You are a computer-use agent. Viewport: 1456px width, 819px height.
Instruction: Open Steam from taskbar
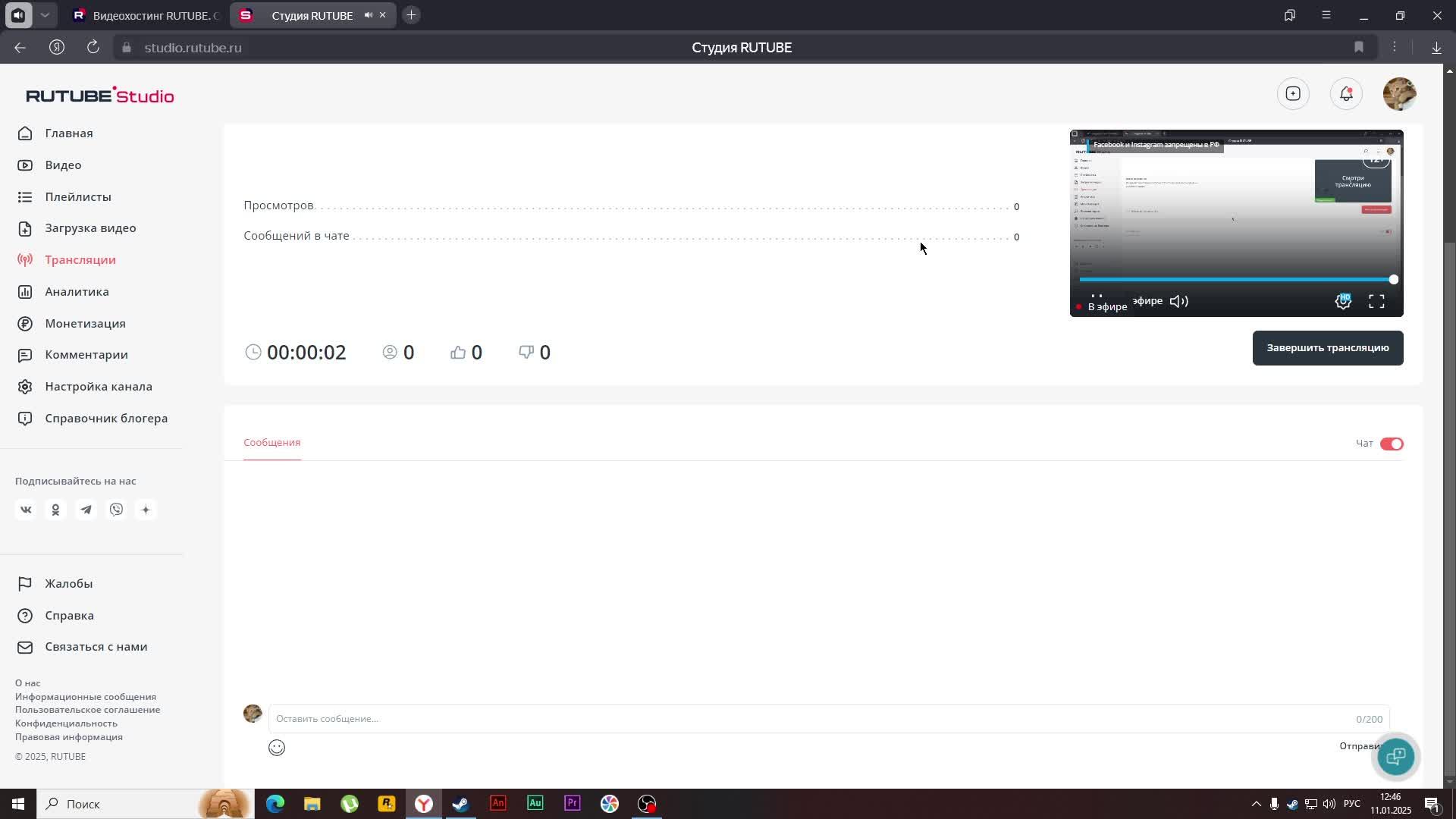(x=461, y=804)
